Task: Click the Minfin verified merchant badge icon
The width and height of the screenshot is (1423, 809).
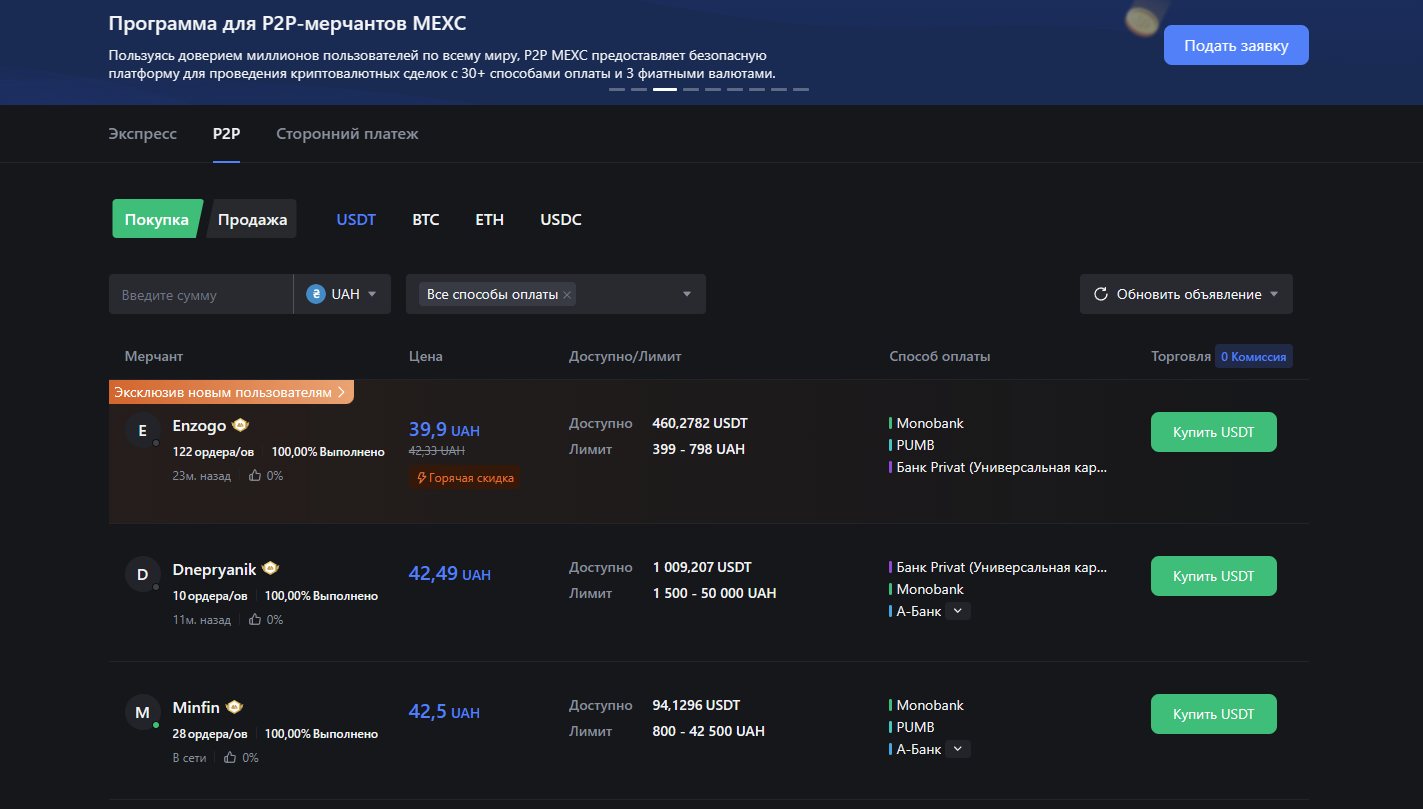Action: 235,707
